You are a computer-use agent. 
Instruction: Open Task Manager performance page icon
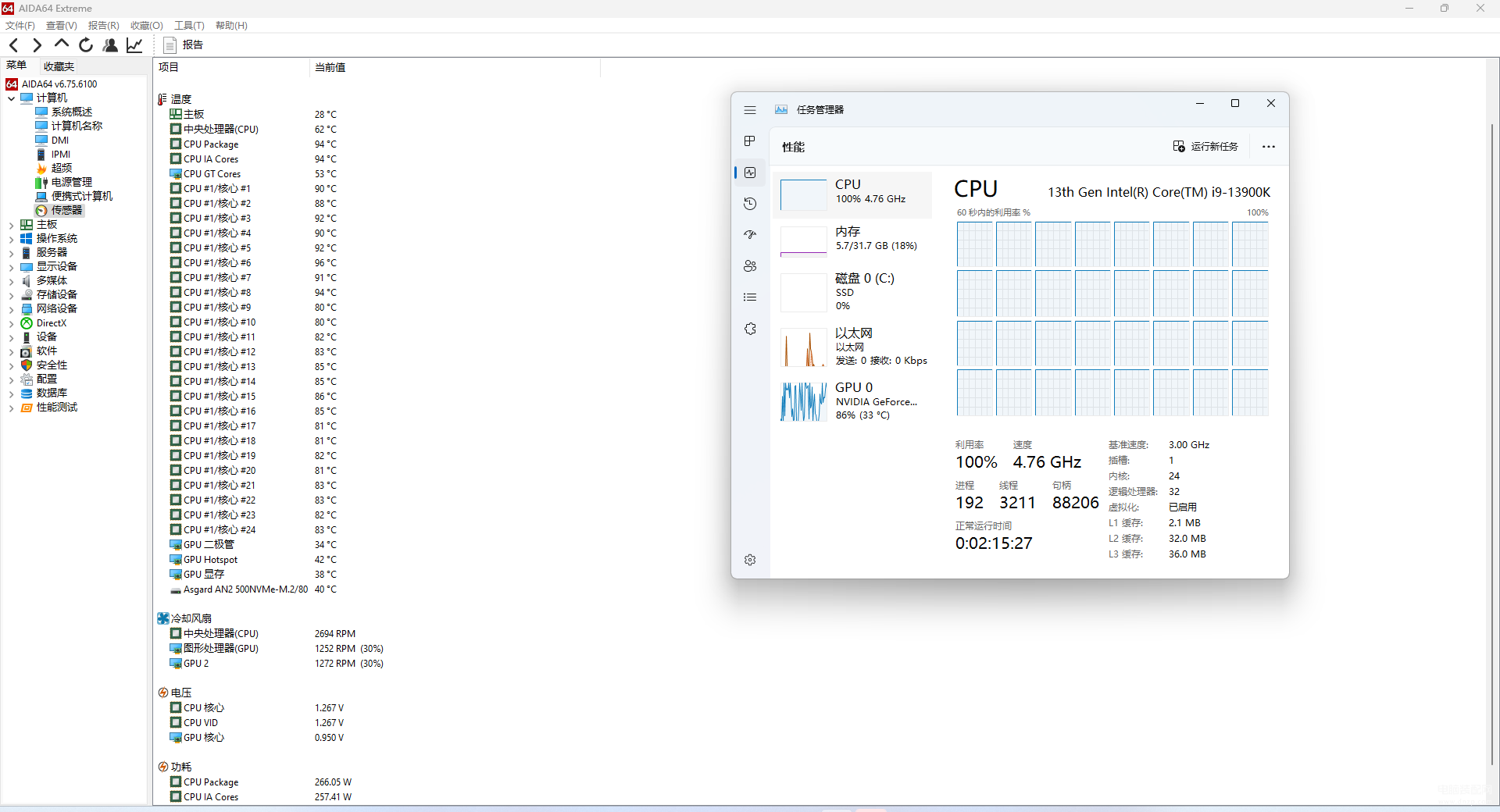[x=750, y=173]
